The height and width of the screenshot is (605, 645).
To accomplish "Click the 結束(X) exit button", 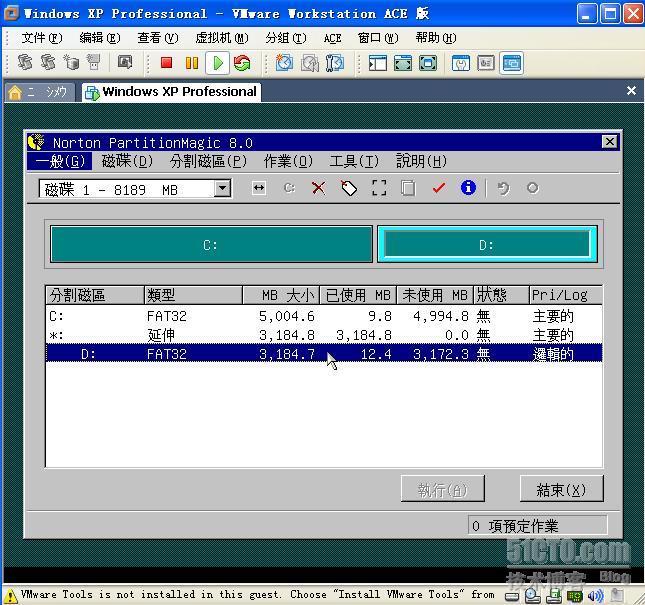I will 561,489.
